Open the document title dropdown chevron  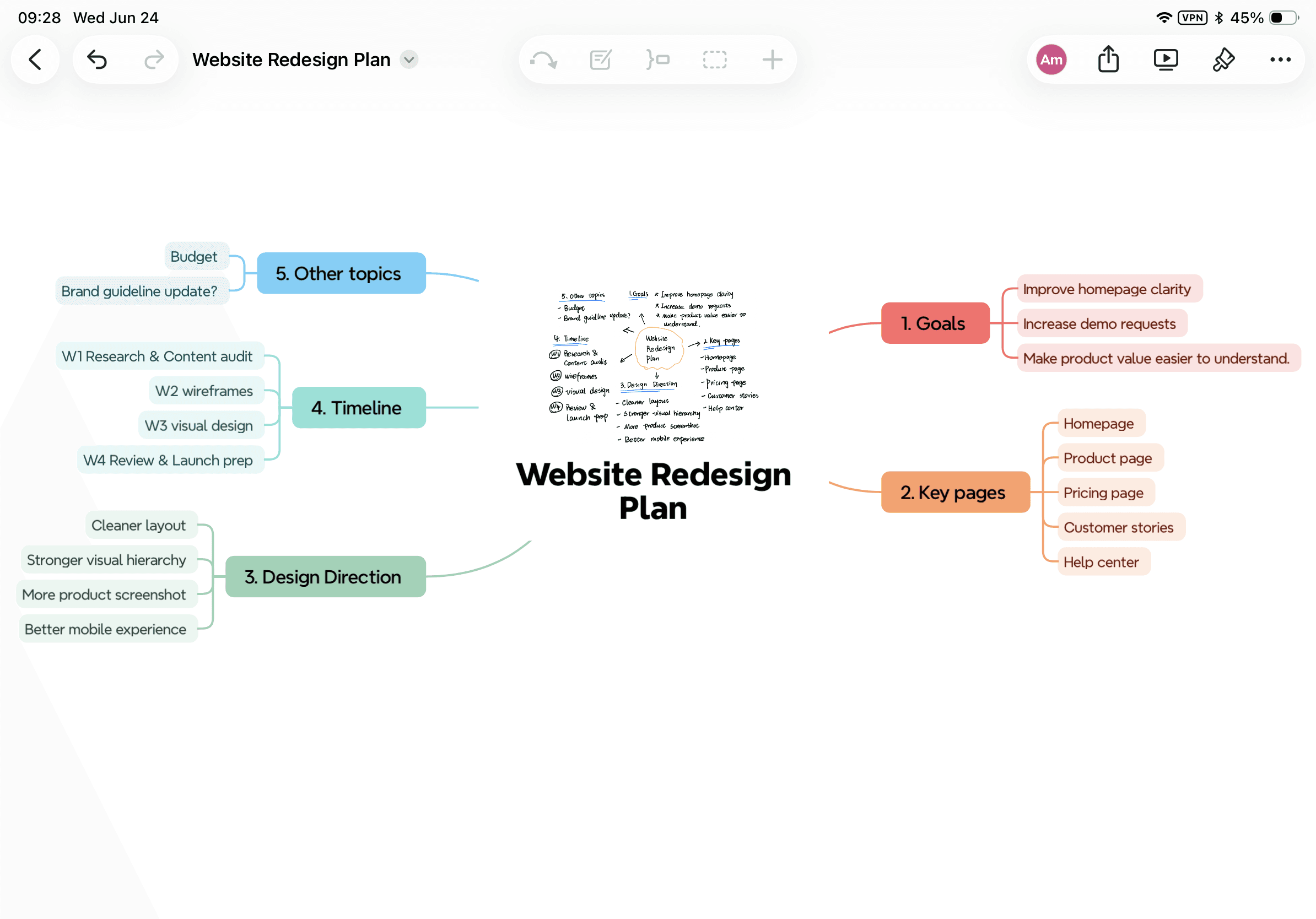[409, 60]
